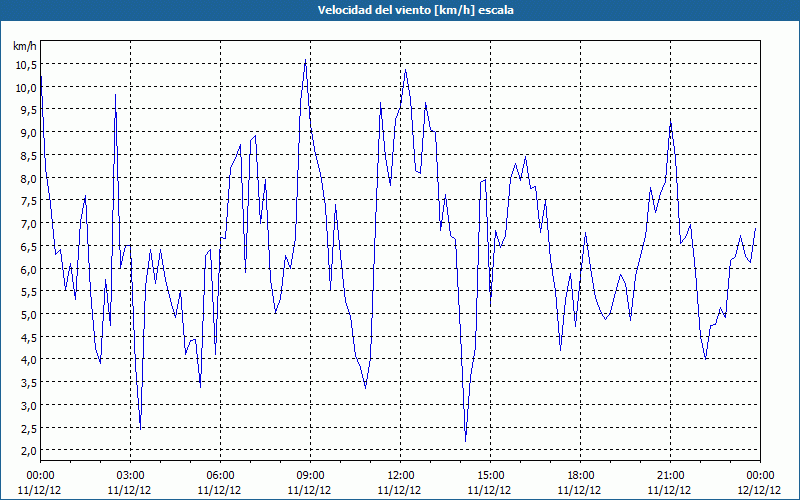Click the "7,5" y-axis value

coord(28,201)
